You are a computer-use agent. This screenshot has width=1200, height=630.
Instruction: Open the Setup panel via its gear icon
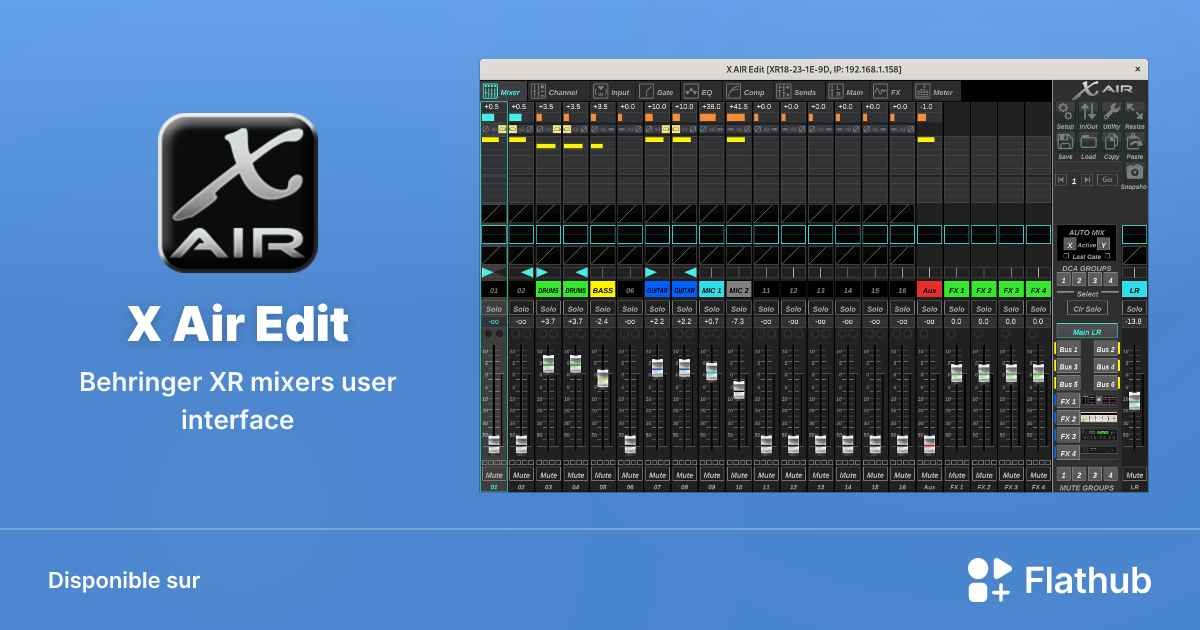click(1066, 110)
